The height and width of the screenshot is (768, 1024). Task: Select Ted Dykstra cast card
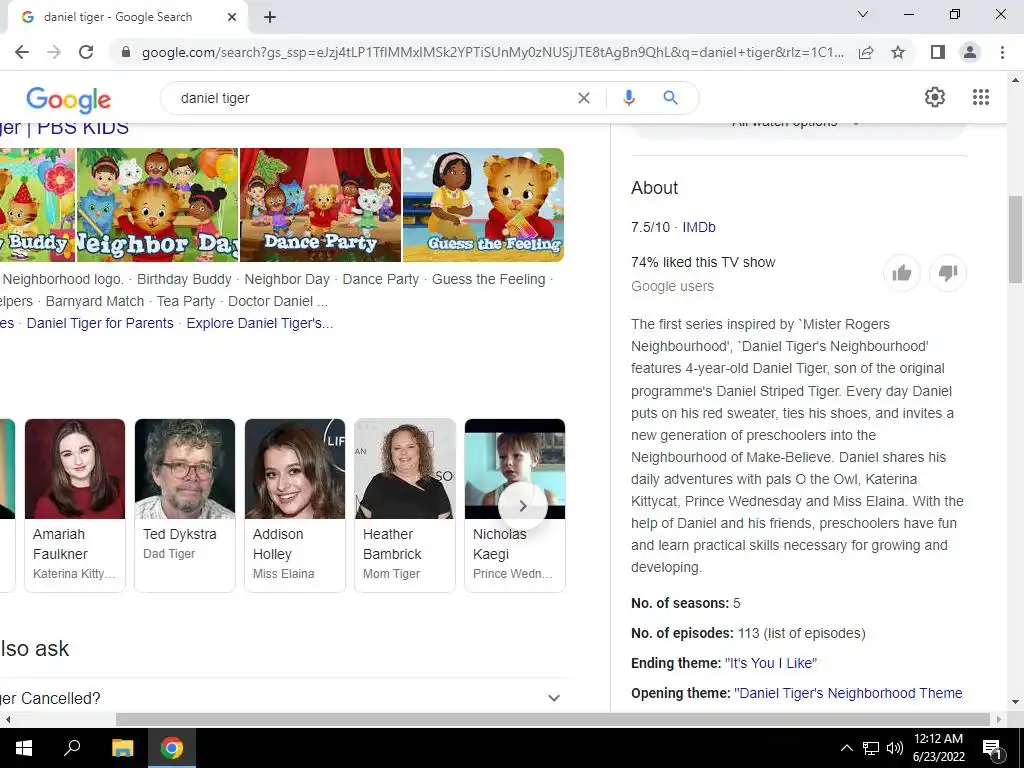point(185,505)
